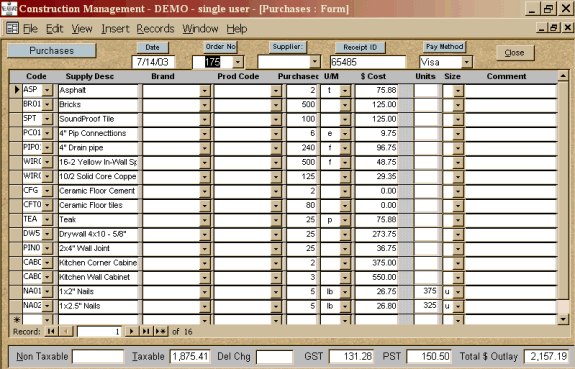Click the form control icon beside File menu

point(12,28)
